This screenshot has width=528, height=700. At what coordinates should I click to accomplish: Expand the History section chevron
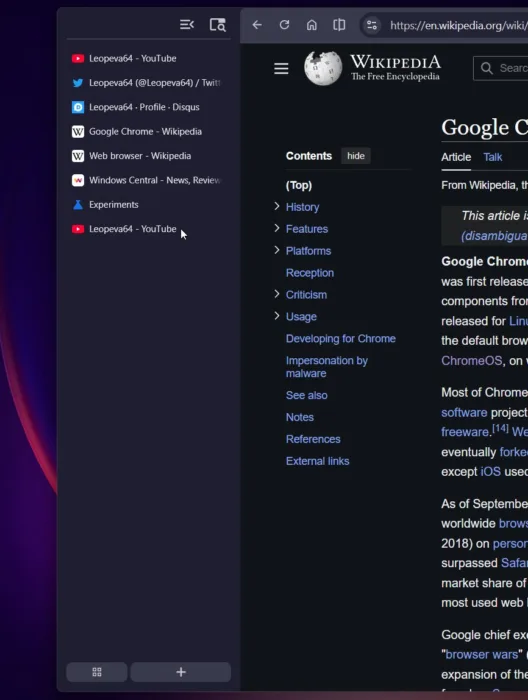[x=277, y=206]
